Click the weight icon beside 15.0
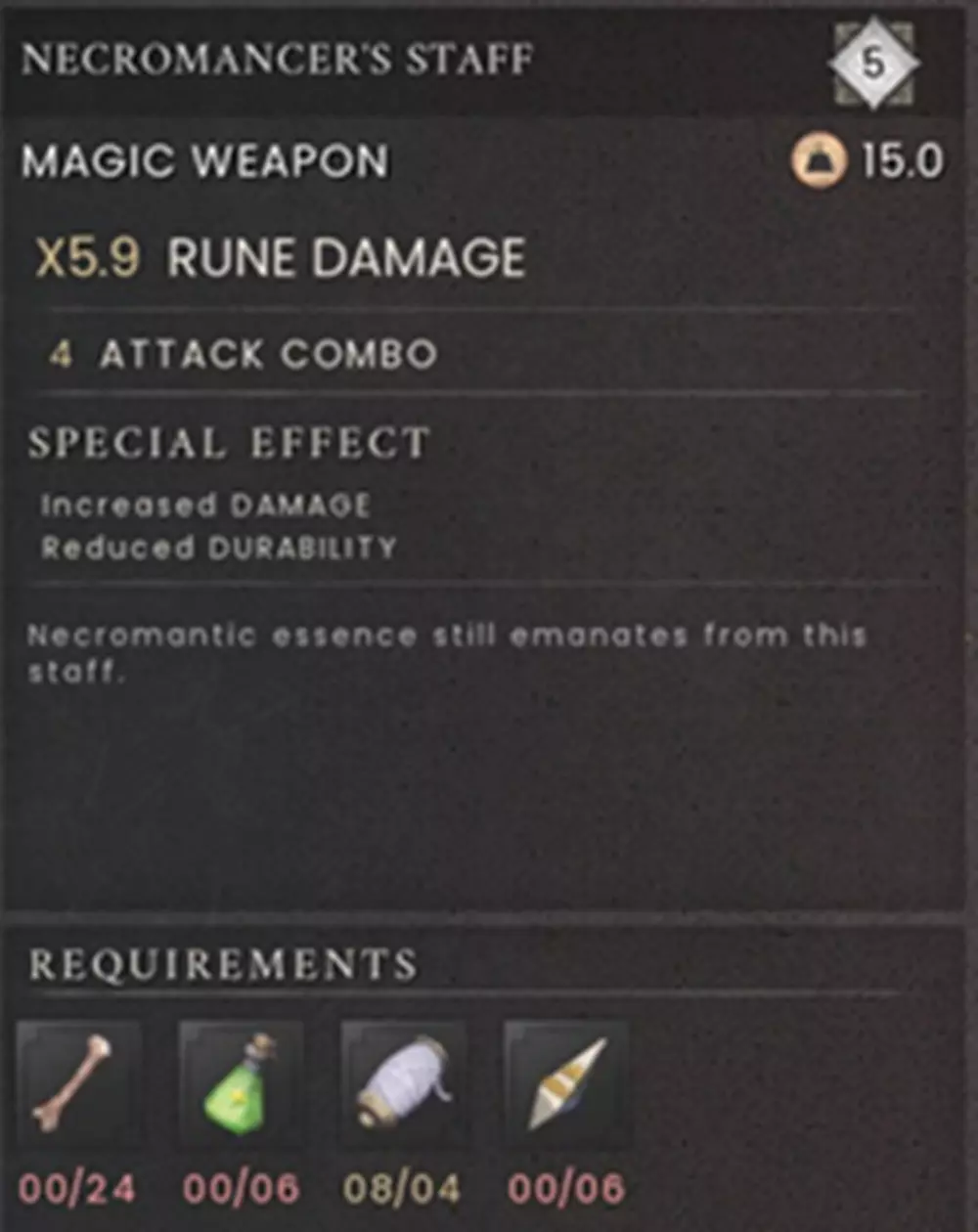 point(820,162)
